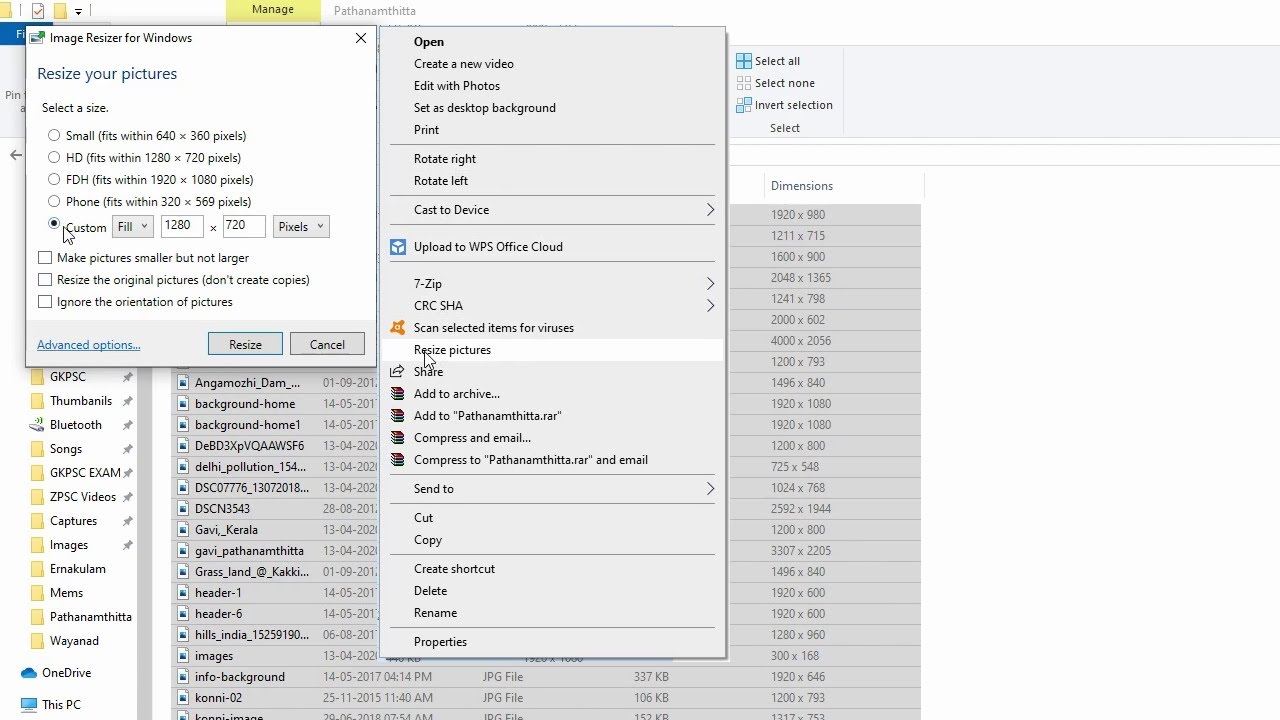Click image icon of Gavi,_Kerala file
Image resolution: width=1280 pixels, height=720 pixels.
click(184, 530)
